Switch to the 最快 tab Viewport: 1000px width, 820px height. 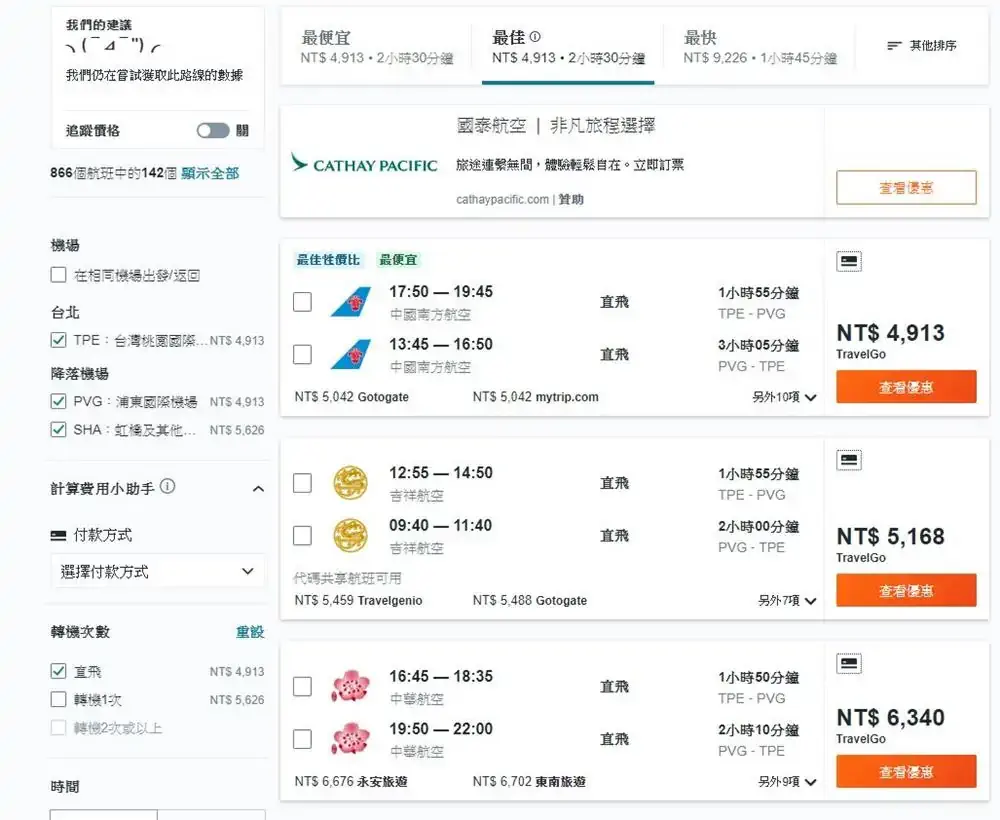pyautogui.click(x=760, y=47)
